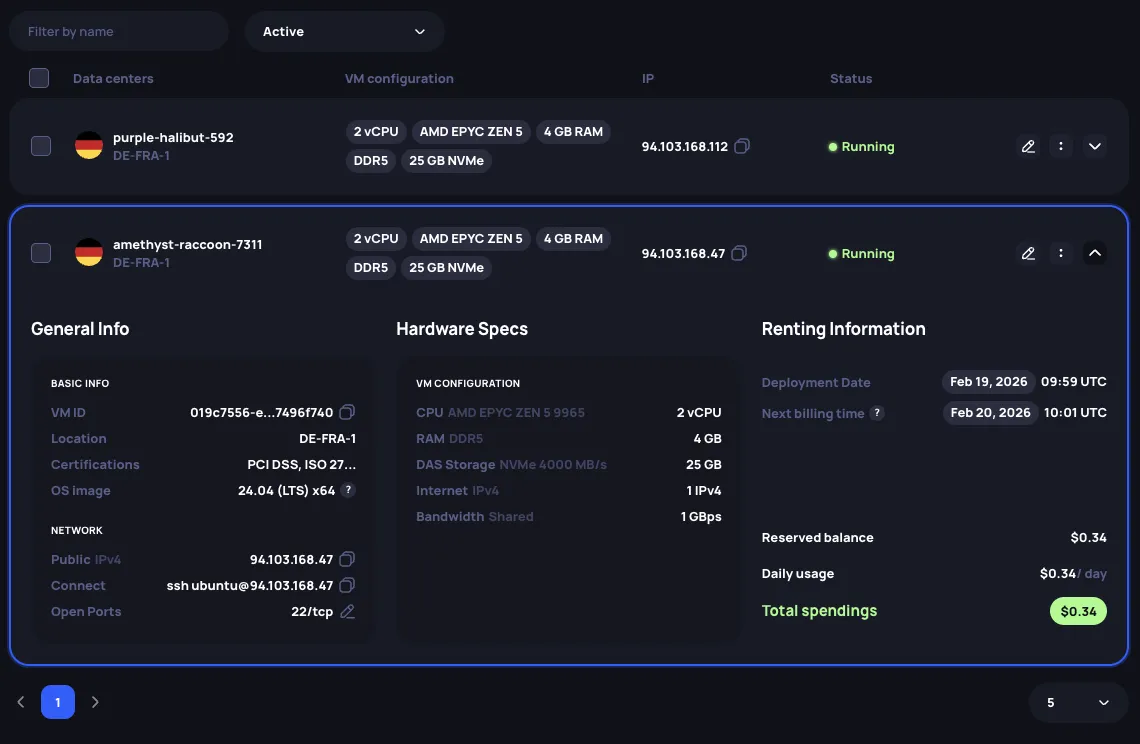
Task: Show OS image help tooltip icon
Action: click(348, 490)
